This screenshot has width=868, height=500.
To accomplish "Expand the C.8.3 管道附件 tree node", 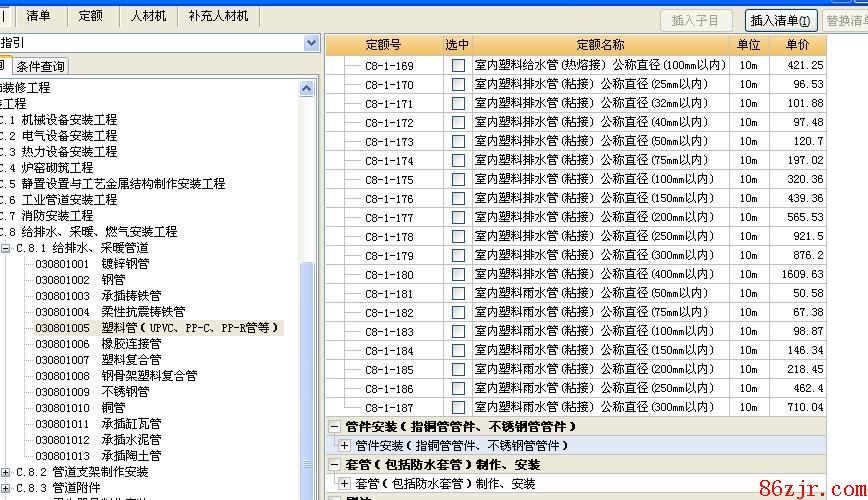I will click(x=6, y=488).
